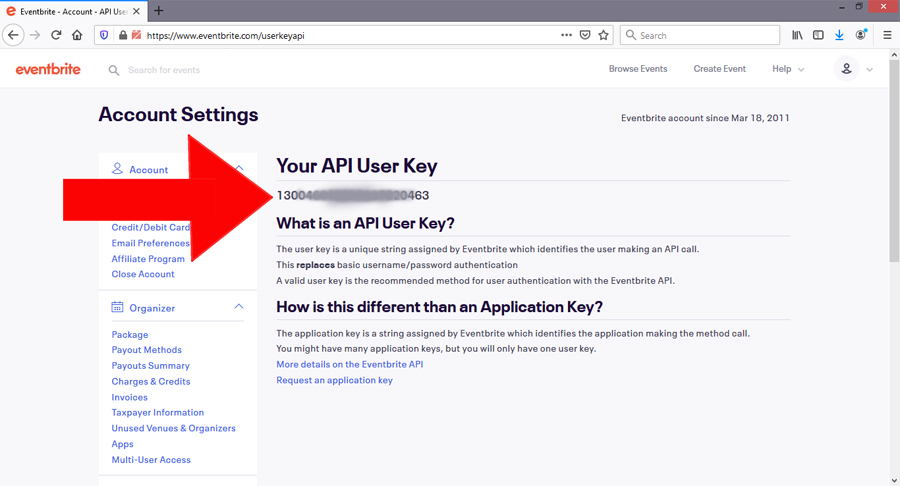Expand the profile dropdown chevron
Viewport: 900px width, 486px height.
click(x=870, y=69)
